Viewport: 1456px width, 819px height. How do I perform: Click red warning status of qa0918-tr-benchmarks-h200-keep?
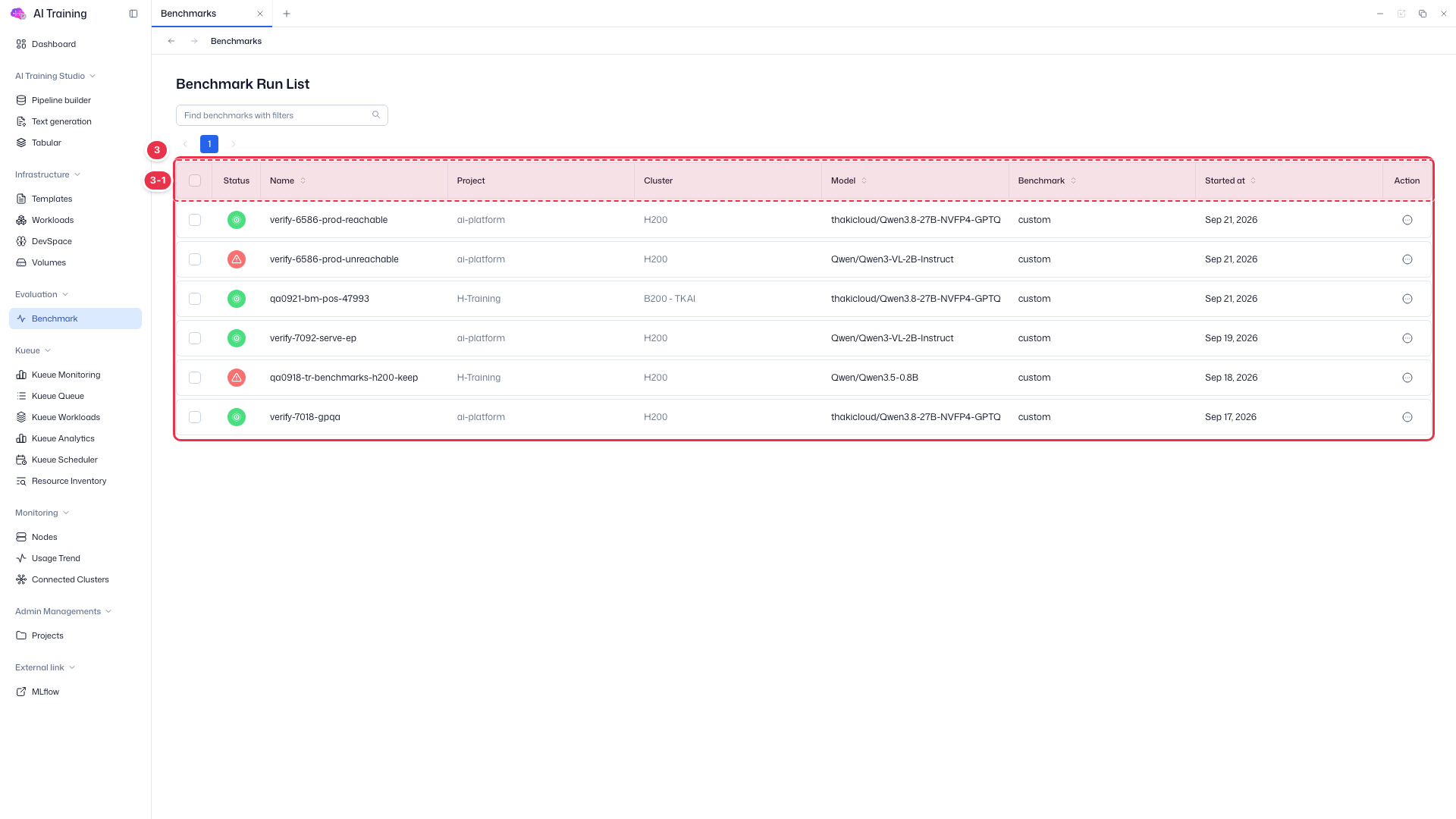pyautogui.click(x=237, y=378)
